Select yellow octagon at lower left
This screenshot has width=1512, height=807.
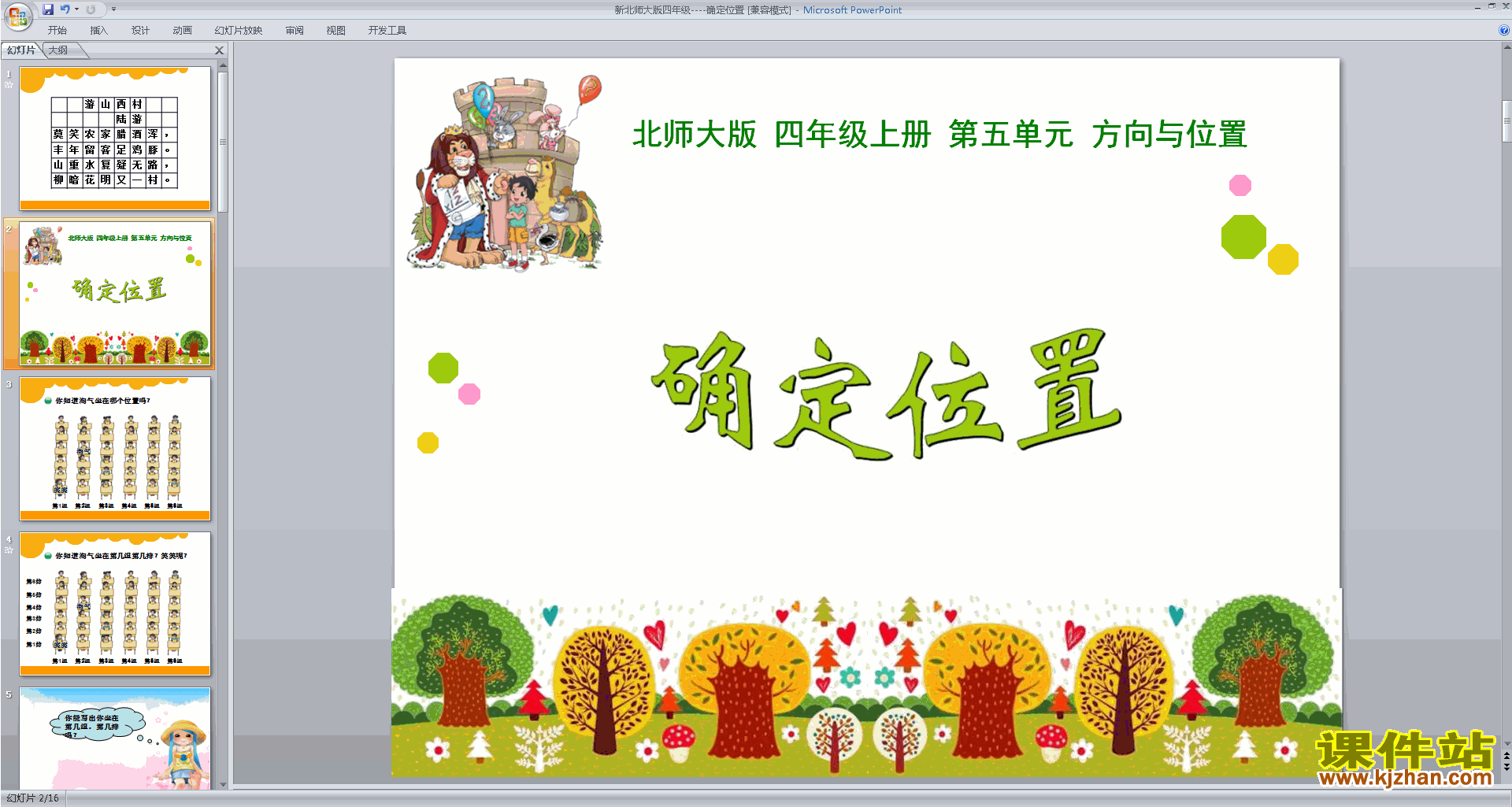[x=428, y=442]
